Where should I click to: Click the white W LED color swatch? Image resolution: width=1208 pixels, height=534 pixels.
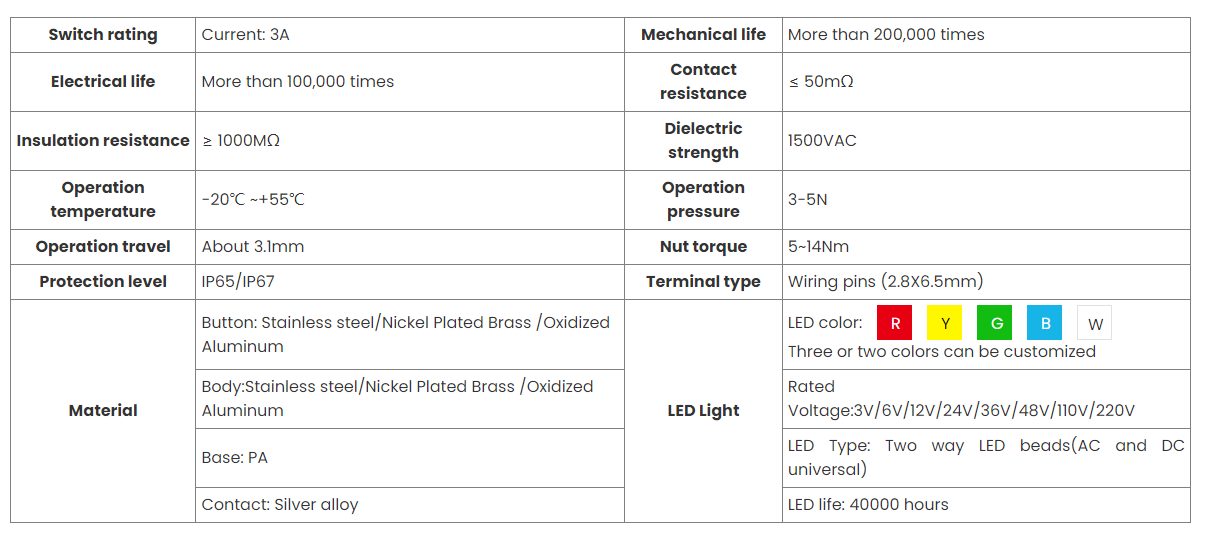pos(1095,324)
